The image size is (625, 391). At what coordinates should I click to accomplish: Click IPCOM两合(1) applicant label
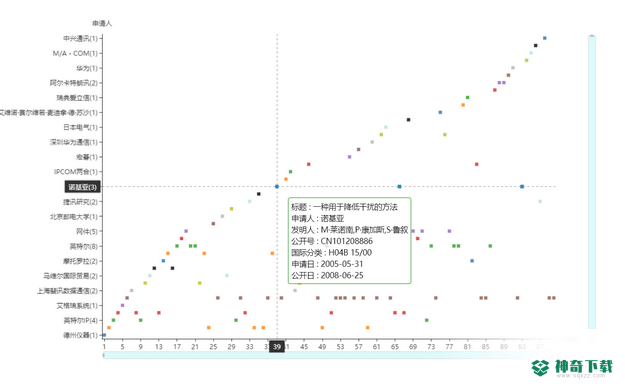(76, 172)
